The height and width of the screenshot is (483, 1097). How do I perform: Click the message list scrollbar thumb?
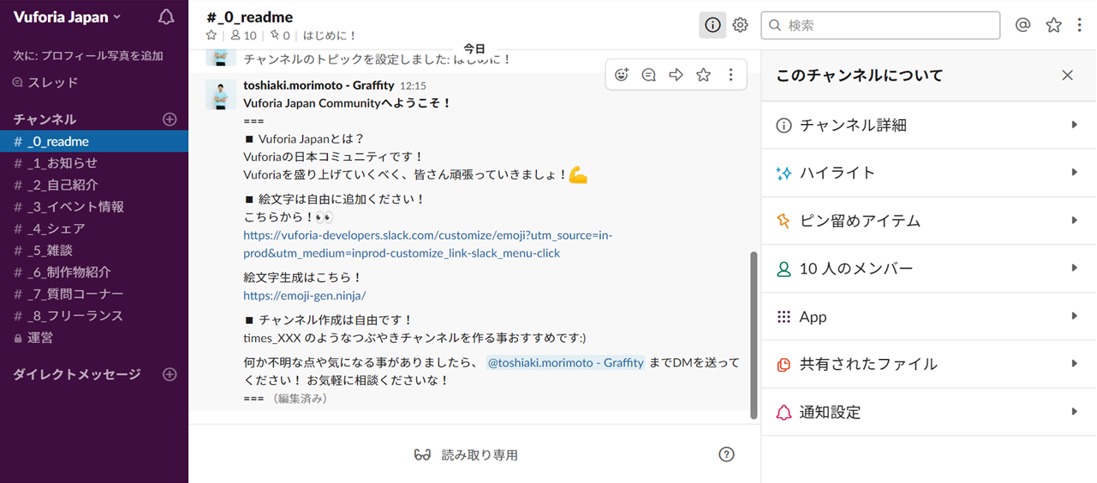point(753,335)
